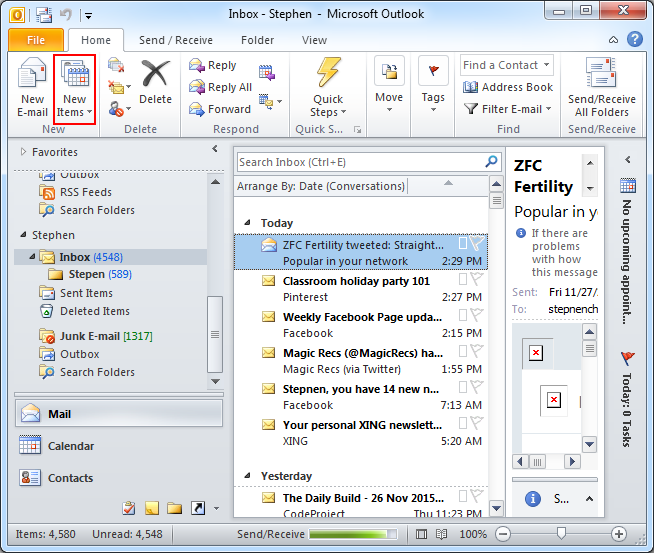Switch to Send / Receive tab
Image resolution: width=654 pixels, height=553 pixels.
pyautogui.click(x=176, y=40)
